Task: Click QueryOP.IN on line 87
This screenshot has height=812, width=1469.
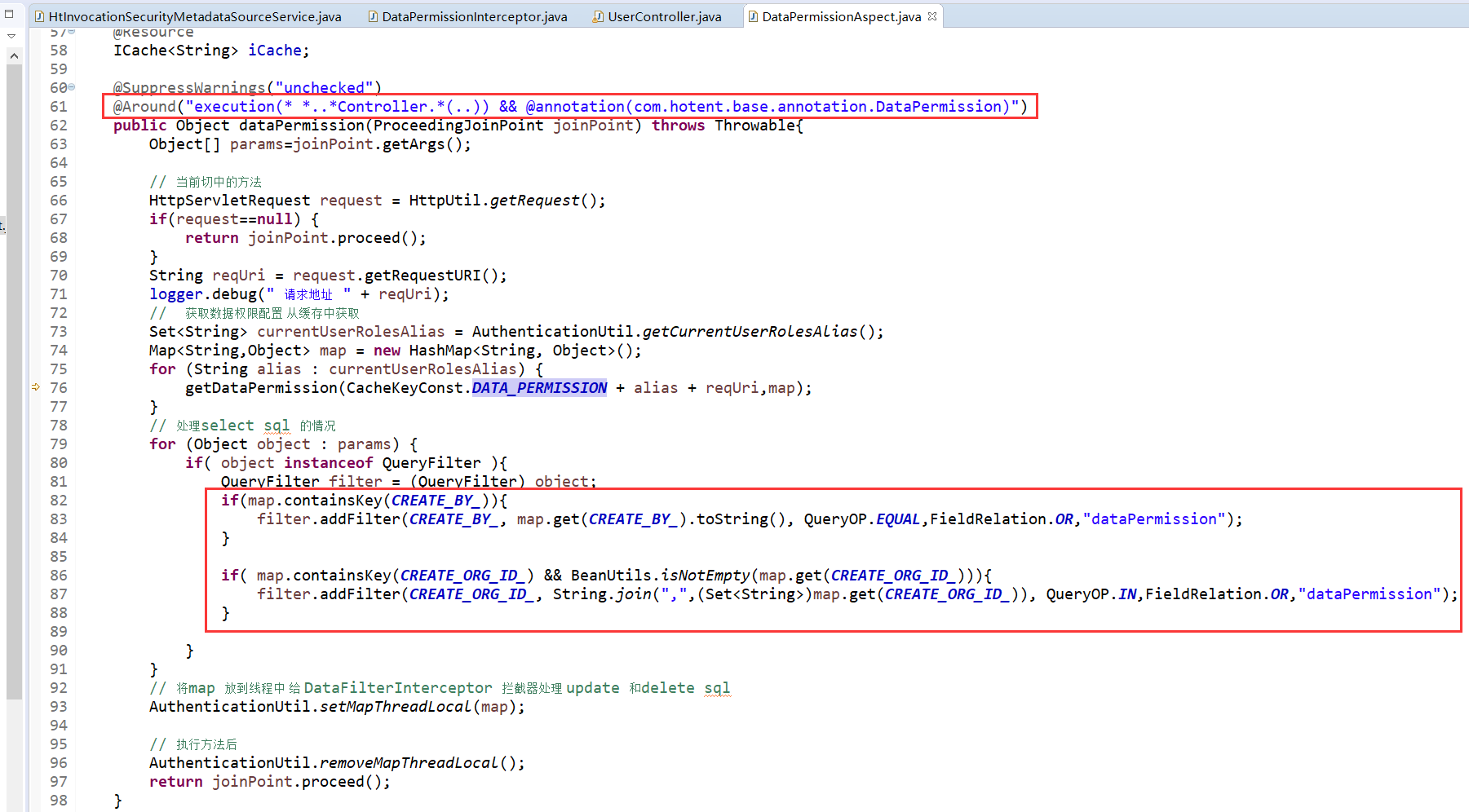Action: coord(1091,594)
